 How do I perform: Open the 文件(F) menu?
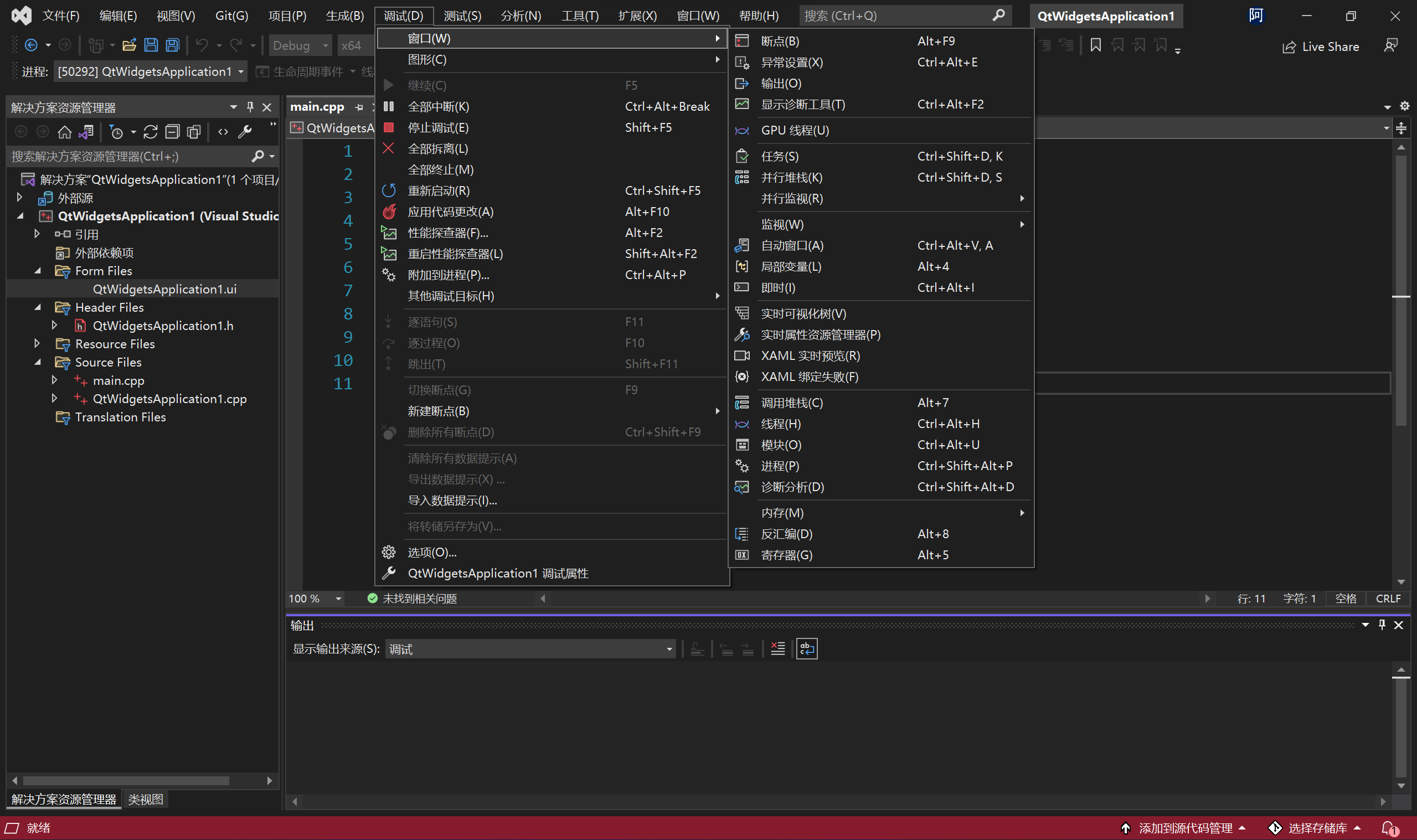point(61,16)
